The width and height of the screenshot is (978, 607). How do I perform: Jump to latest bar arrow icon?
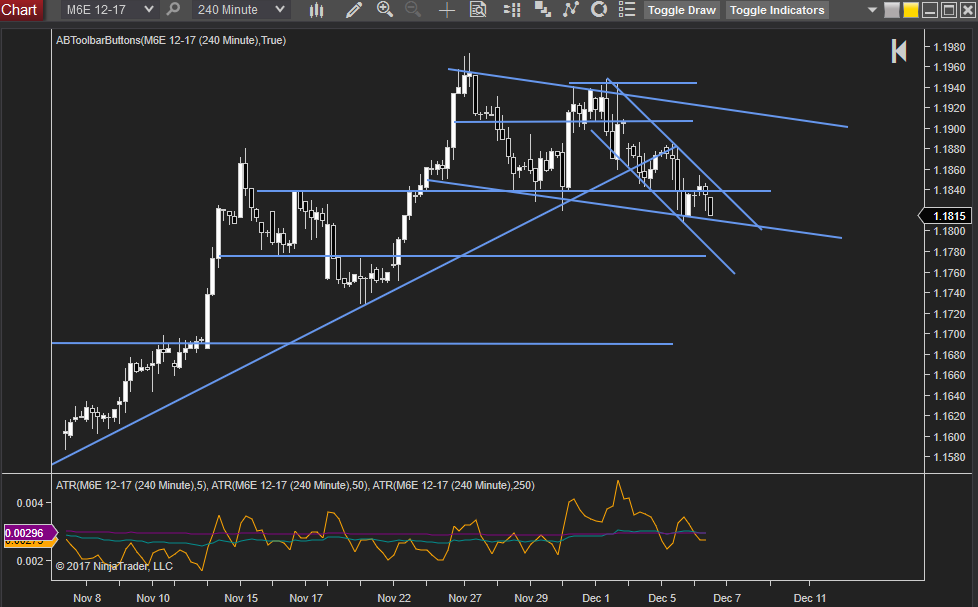[899, 51]
